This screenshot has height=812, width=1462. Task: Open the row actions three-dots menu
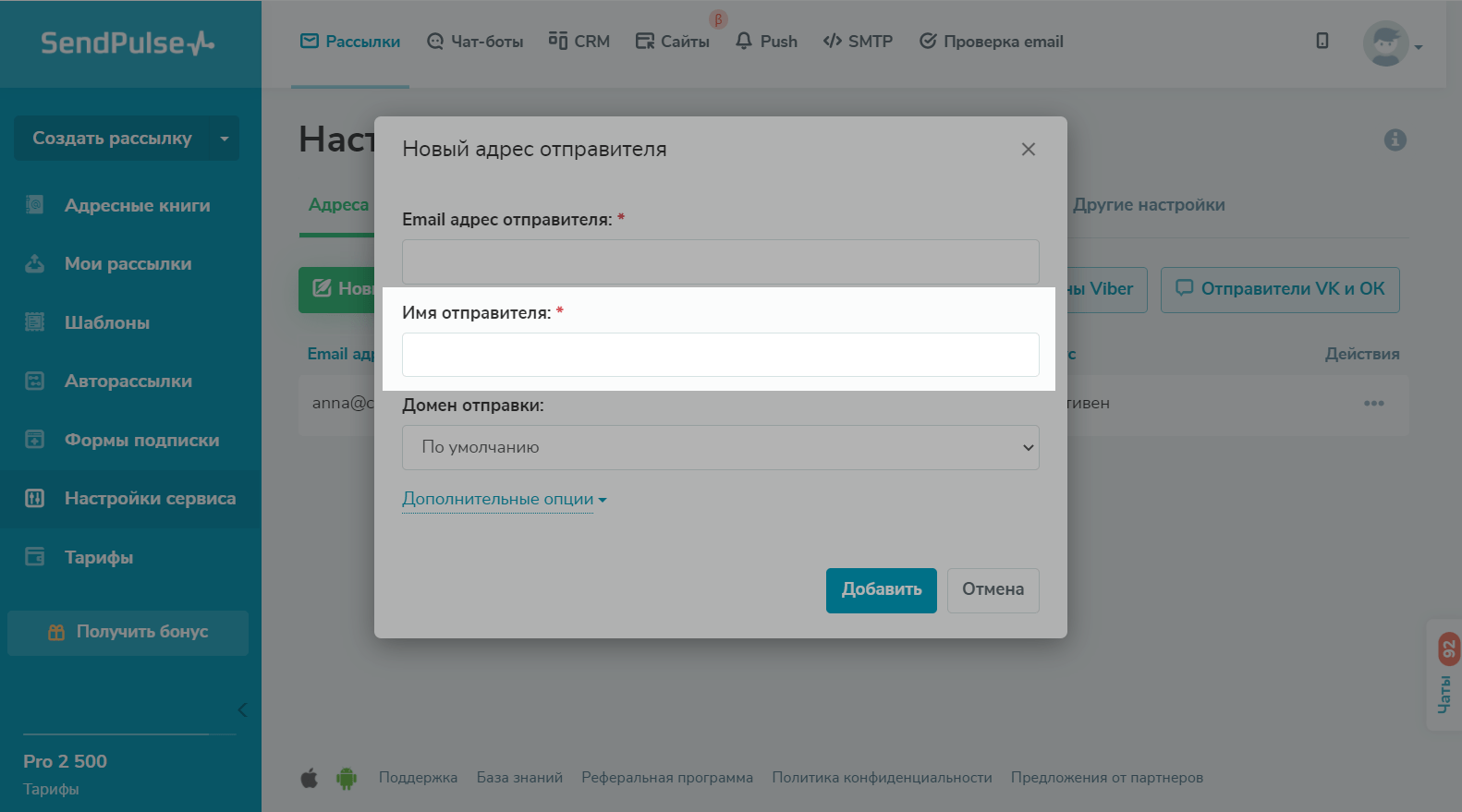point(1373,404)
